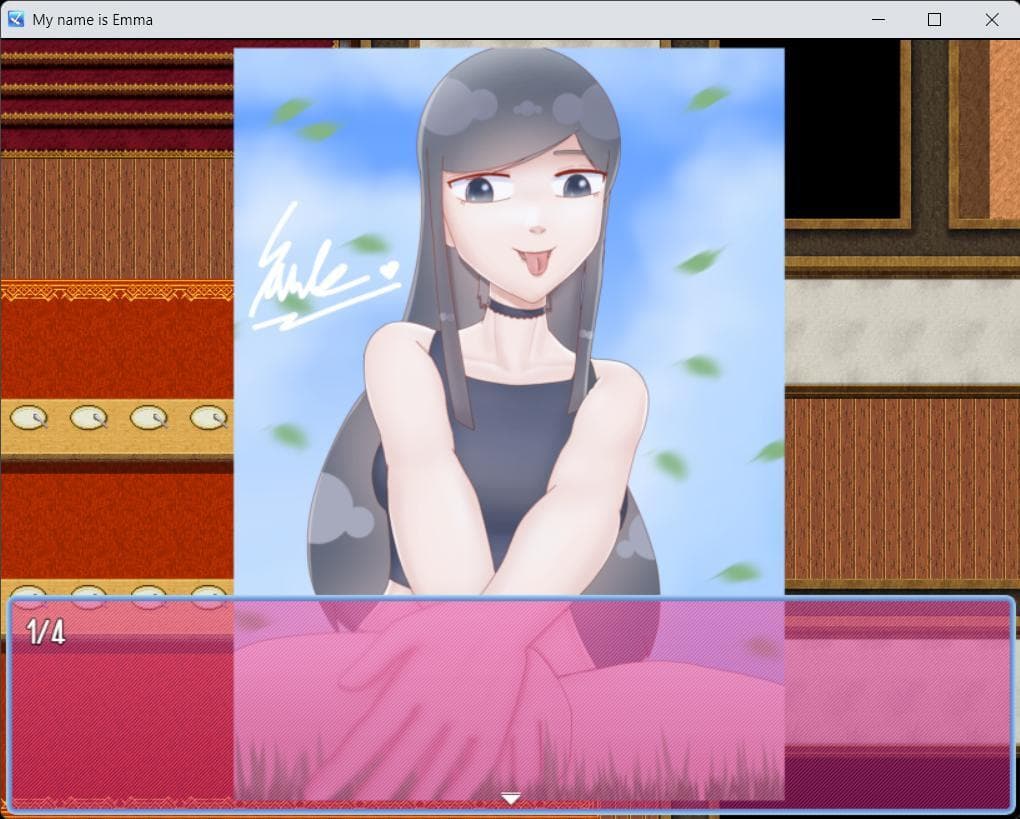
Task: Select the fourth plate on the yellow table
Action: (x=209, y=417)
